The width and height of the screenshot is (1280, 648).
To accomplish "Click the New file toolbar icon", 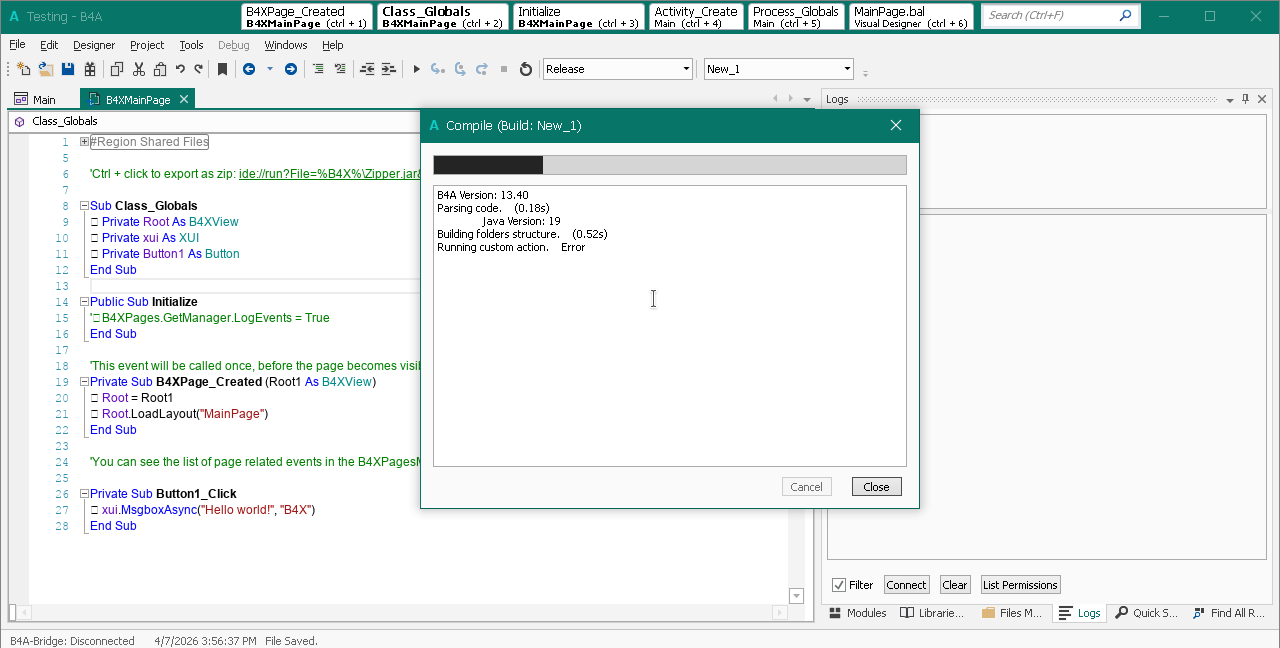I will (x=24, y=69).
